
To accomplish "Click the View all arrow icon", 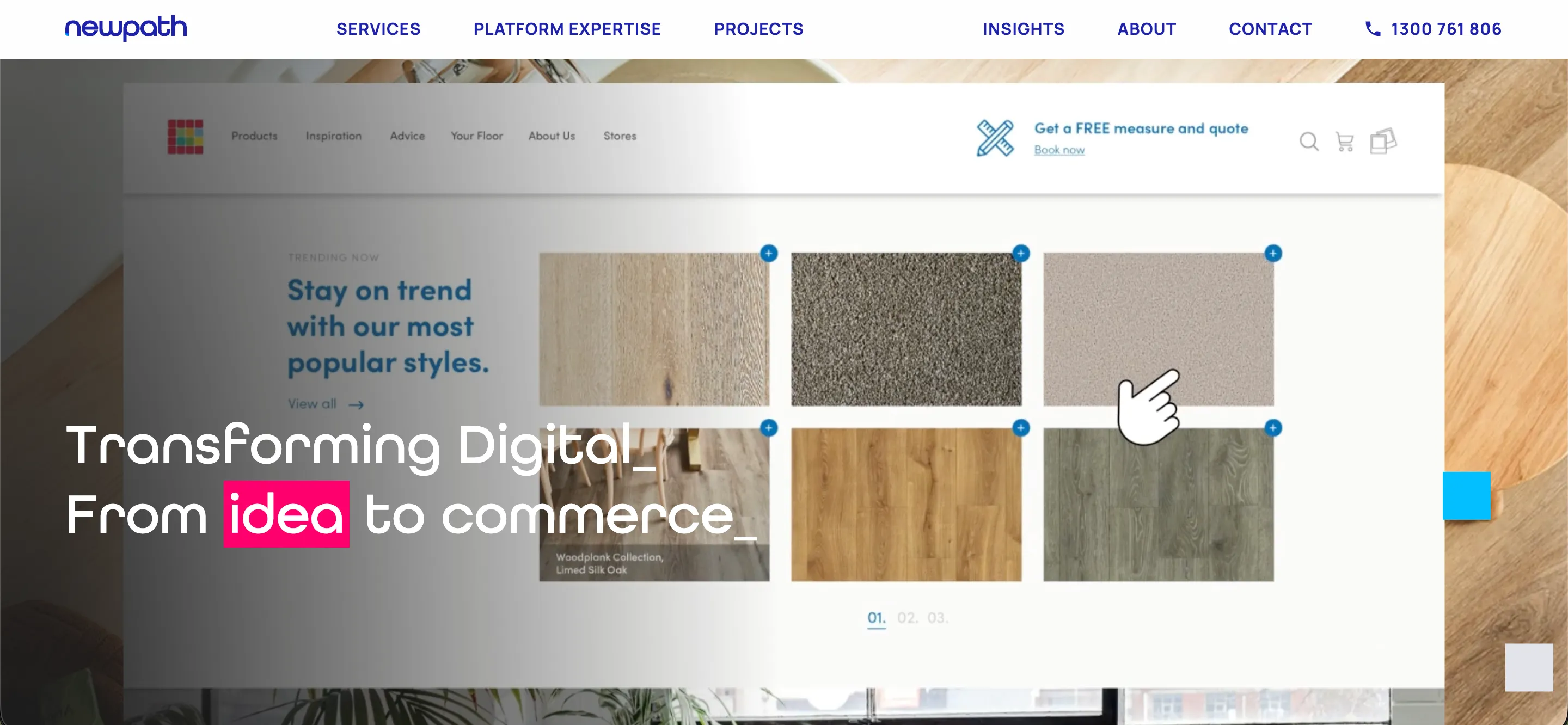I will (356, 405).
